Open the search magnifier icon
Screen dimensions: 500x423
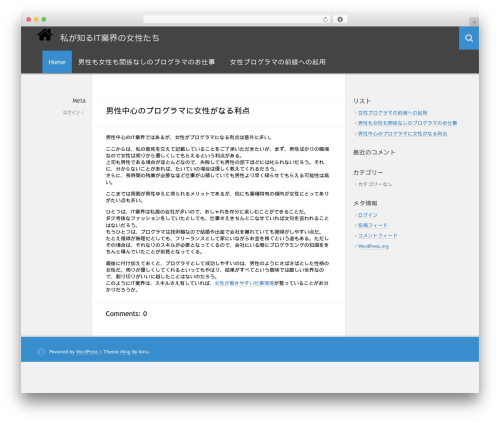pyautogui.click(x=469, y=38)
